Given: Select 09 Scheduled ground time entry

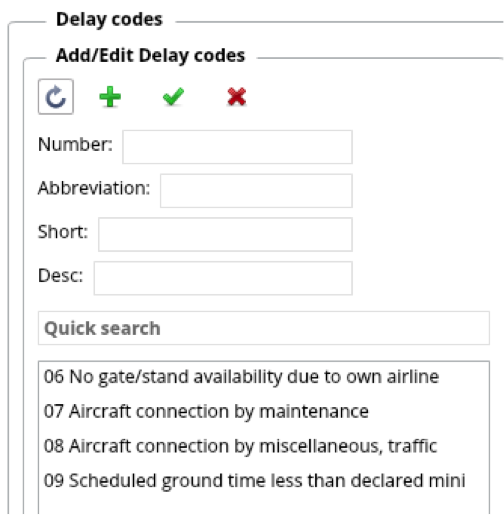Looking at the screenshot, I should (x=264, y=480).
